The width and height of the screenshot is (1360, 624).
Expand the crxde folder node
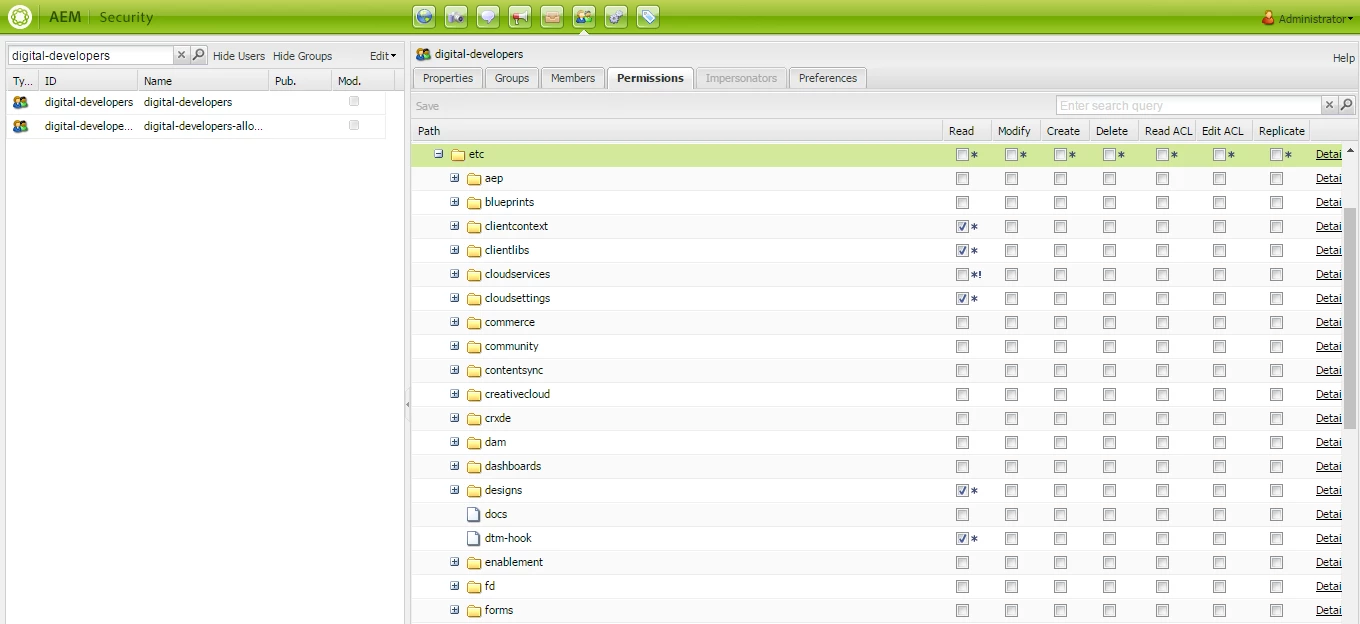(x=454, y=418)
